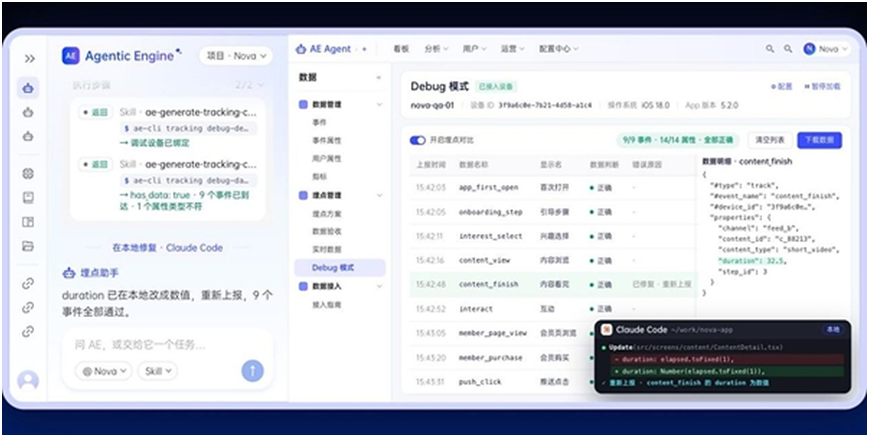Open the 看板 menu item
This screenshot has width=869, height=437.
pos(401,49)
